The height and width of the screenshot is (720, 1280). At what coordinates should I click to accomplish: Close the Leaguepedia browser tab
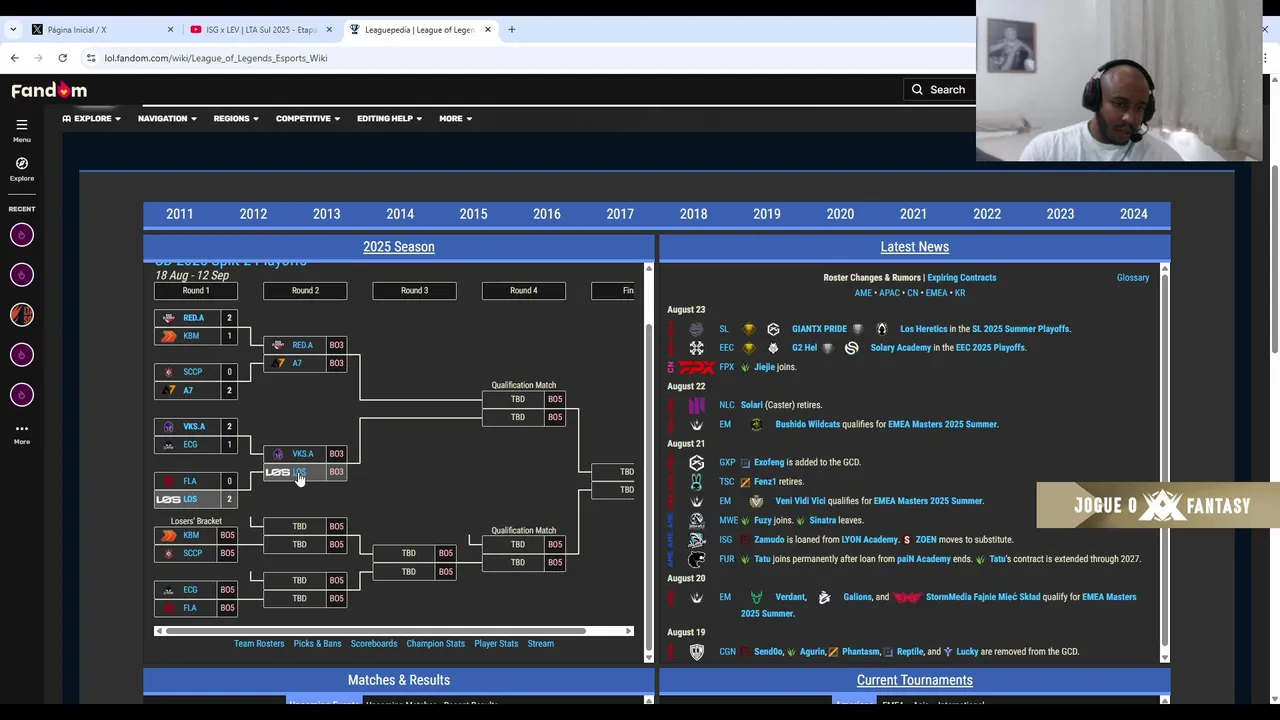click(488, 30)
